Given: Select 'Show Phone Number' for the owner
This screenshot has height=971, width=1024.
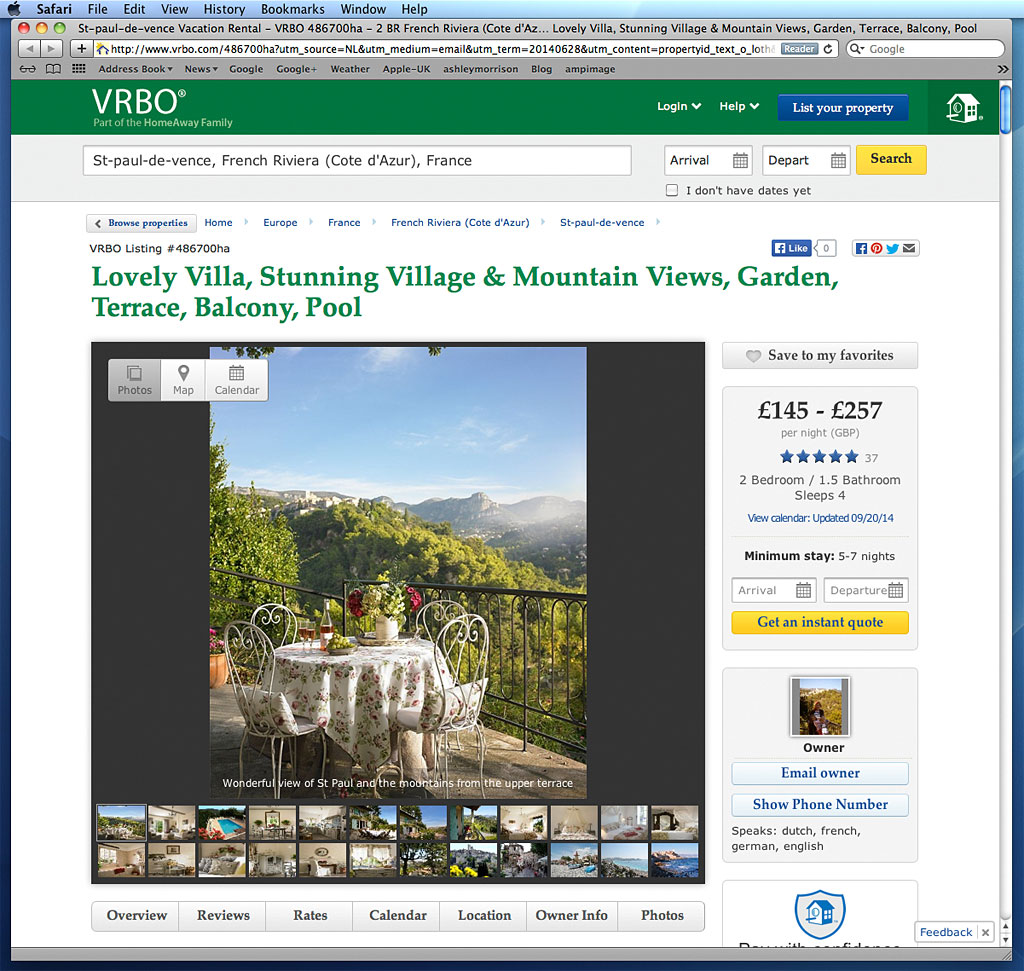Looking at the screenshot, I should point(819,804).
